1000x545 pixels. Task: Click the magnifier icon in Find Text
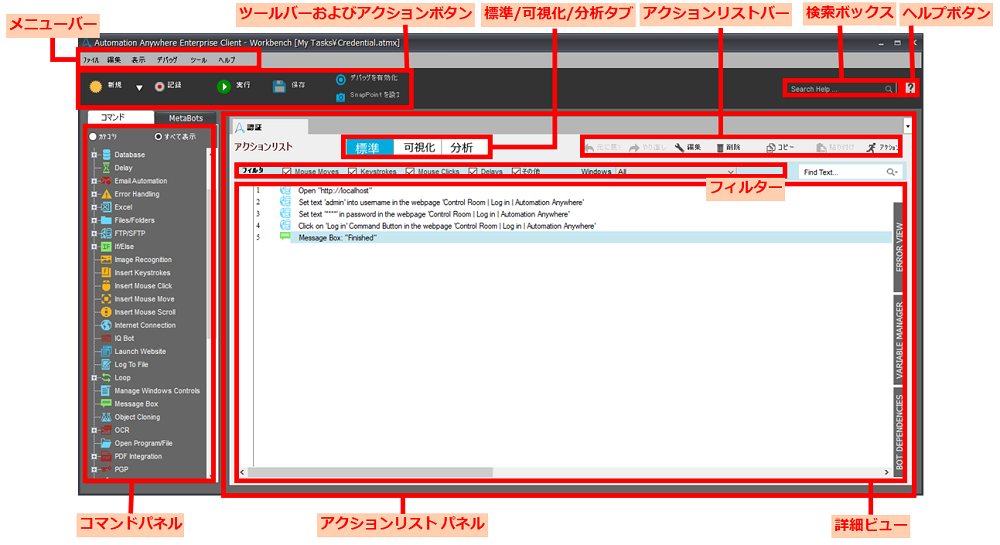(x=891, y=172)
